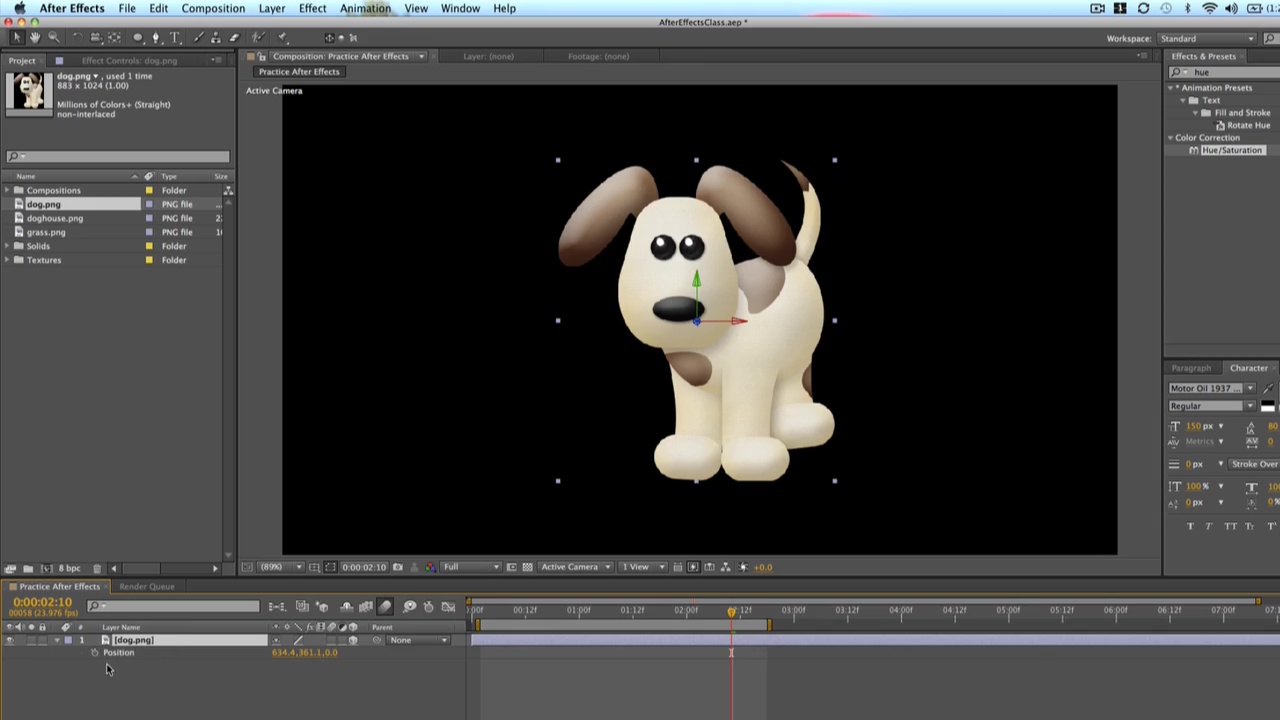Select the Selection arrow tool
The image size is (1280, 720).
(x=16, y=38)
